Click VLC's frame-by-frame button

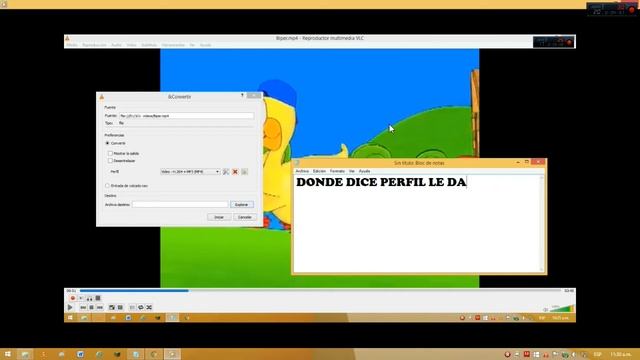pyautogui.click(x=98, y=298)
